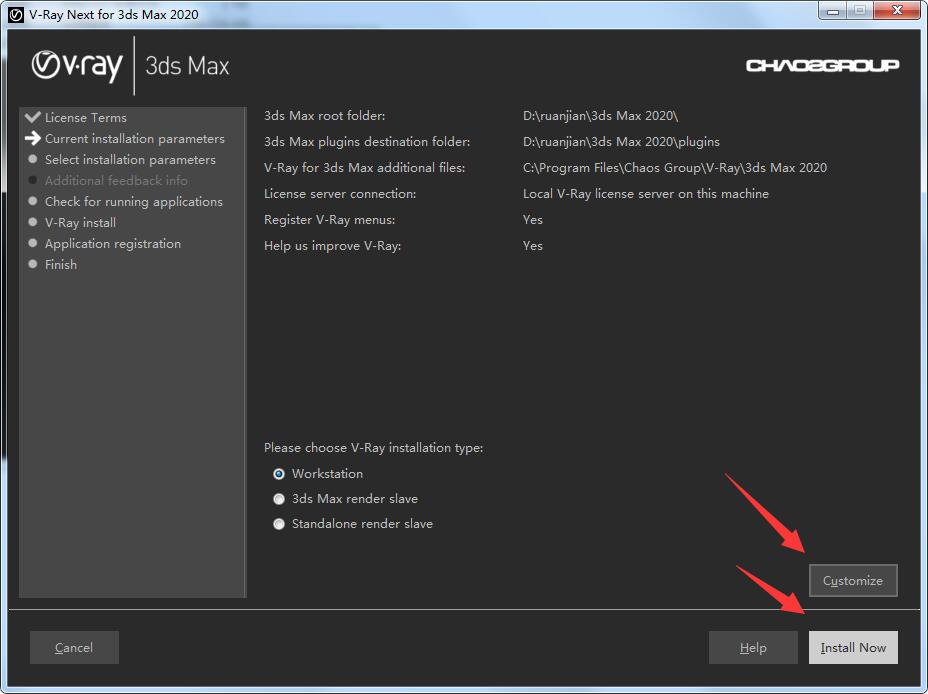Screen dimensions: 928x694
Task: Select Standalone render slave option
Action: tap(279, 524)
